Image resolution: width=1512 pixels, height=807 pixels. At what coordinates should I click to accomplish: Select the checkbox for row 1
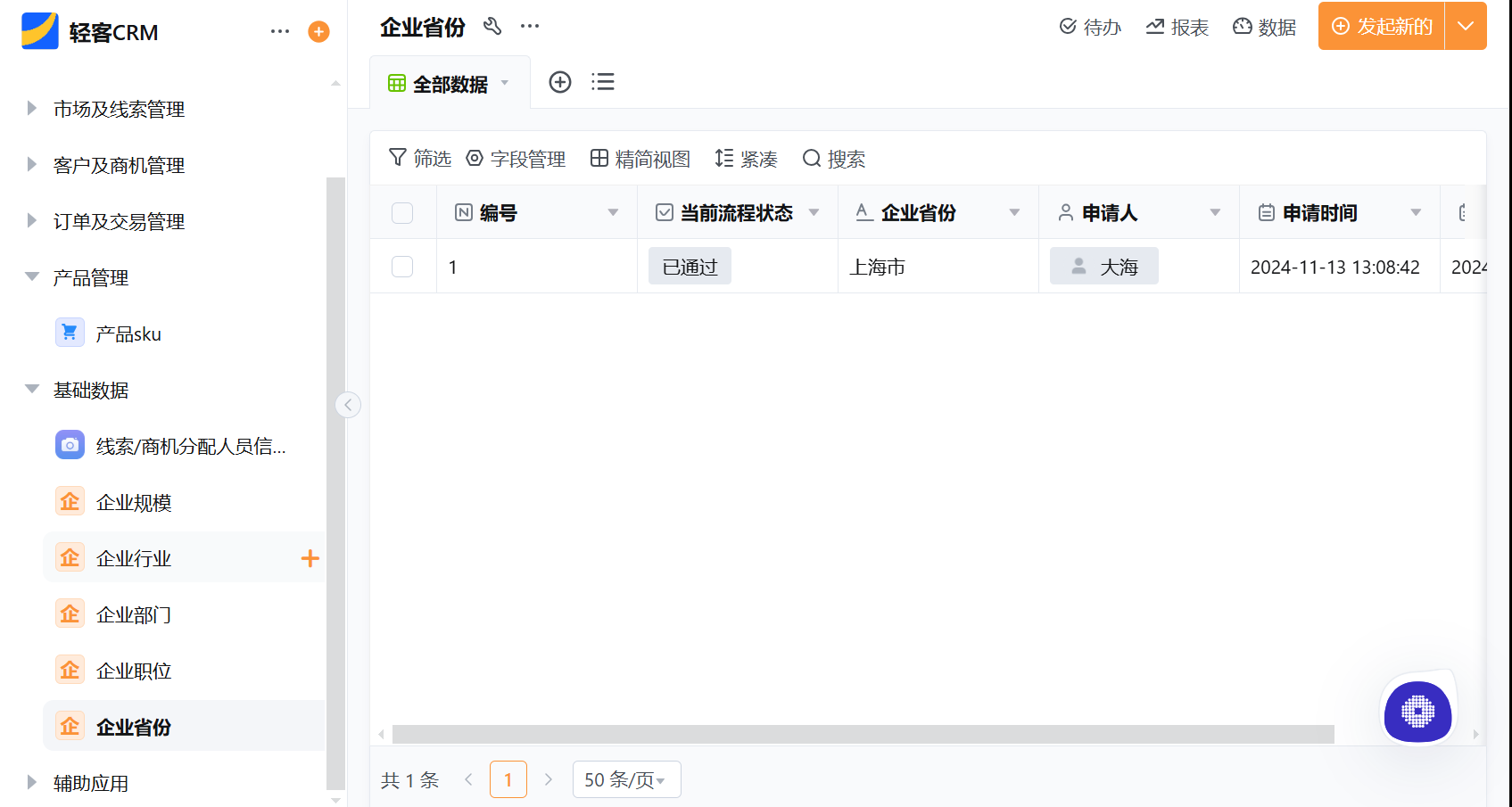[x=402, y=266]
